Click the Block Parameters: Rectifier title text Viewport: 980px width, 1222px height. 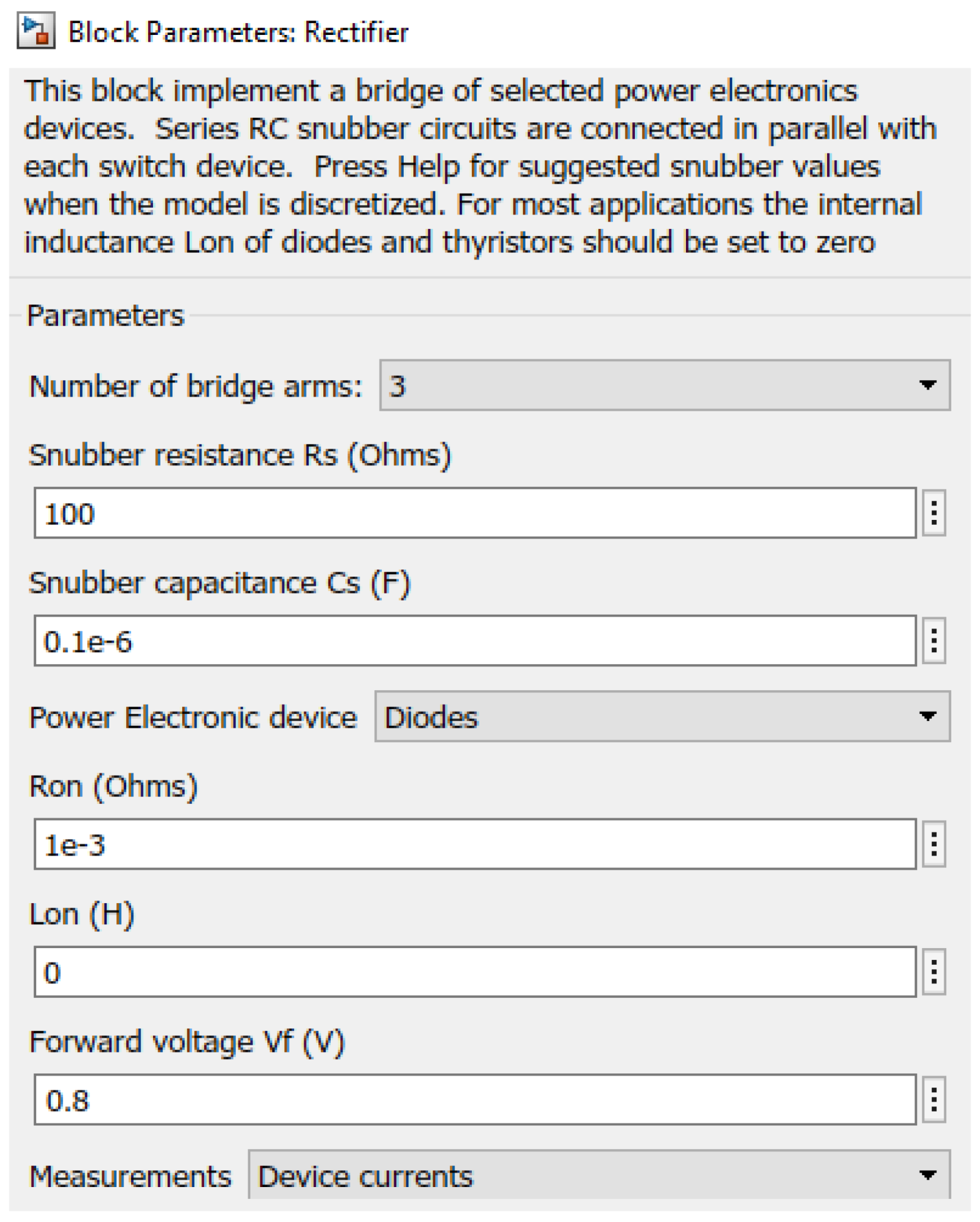pos(238,32)
